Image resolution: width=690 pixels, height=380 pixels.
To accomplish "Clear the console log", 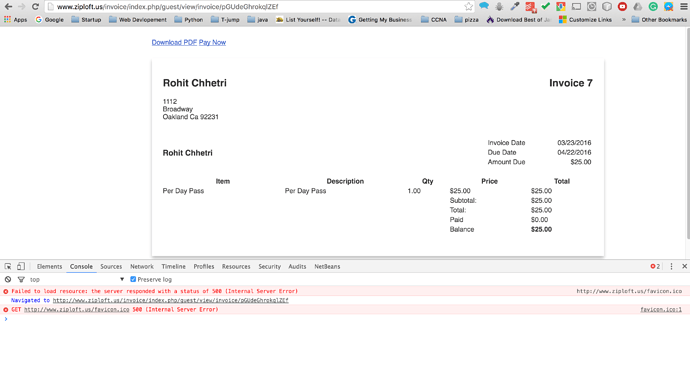I will [x=8, y=279].
